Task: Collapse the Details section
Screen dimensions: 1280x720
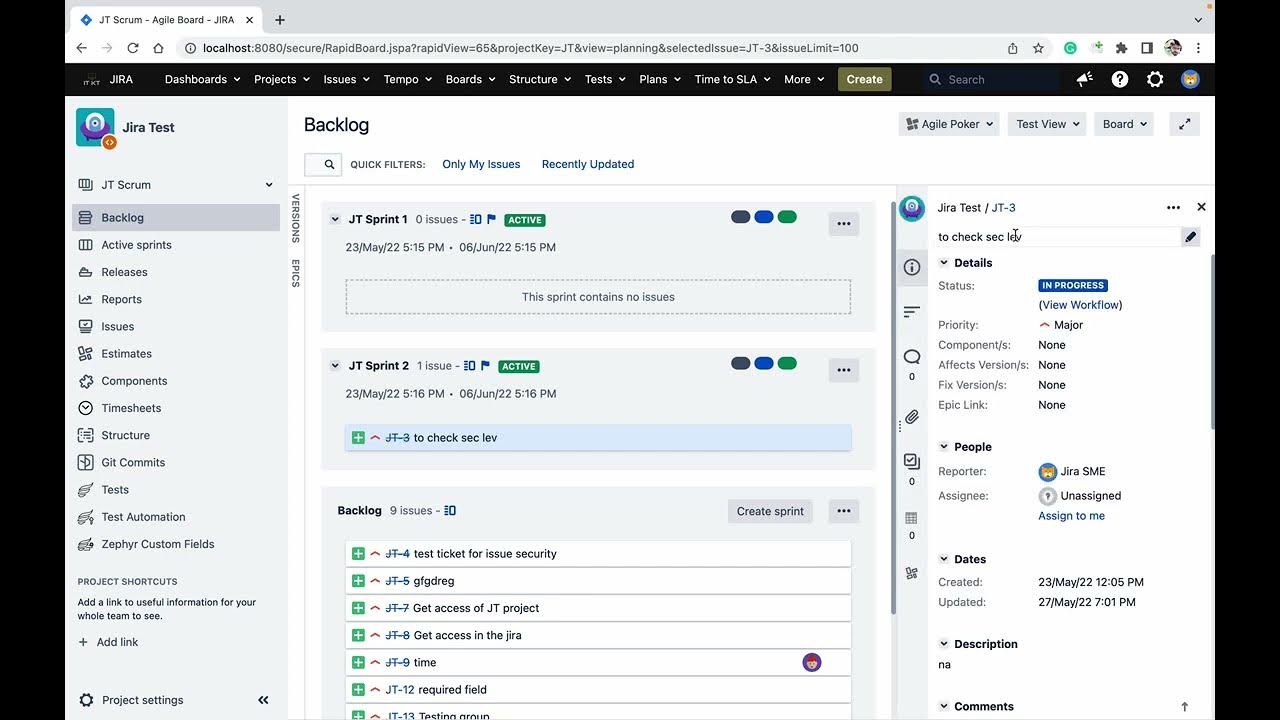Action: [x=943, y=263]
